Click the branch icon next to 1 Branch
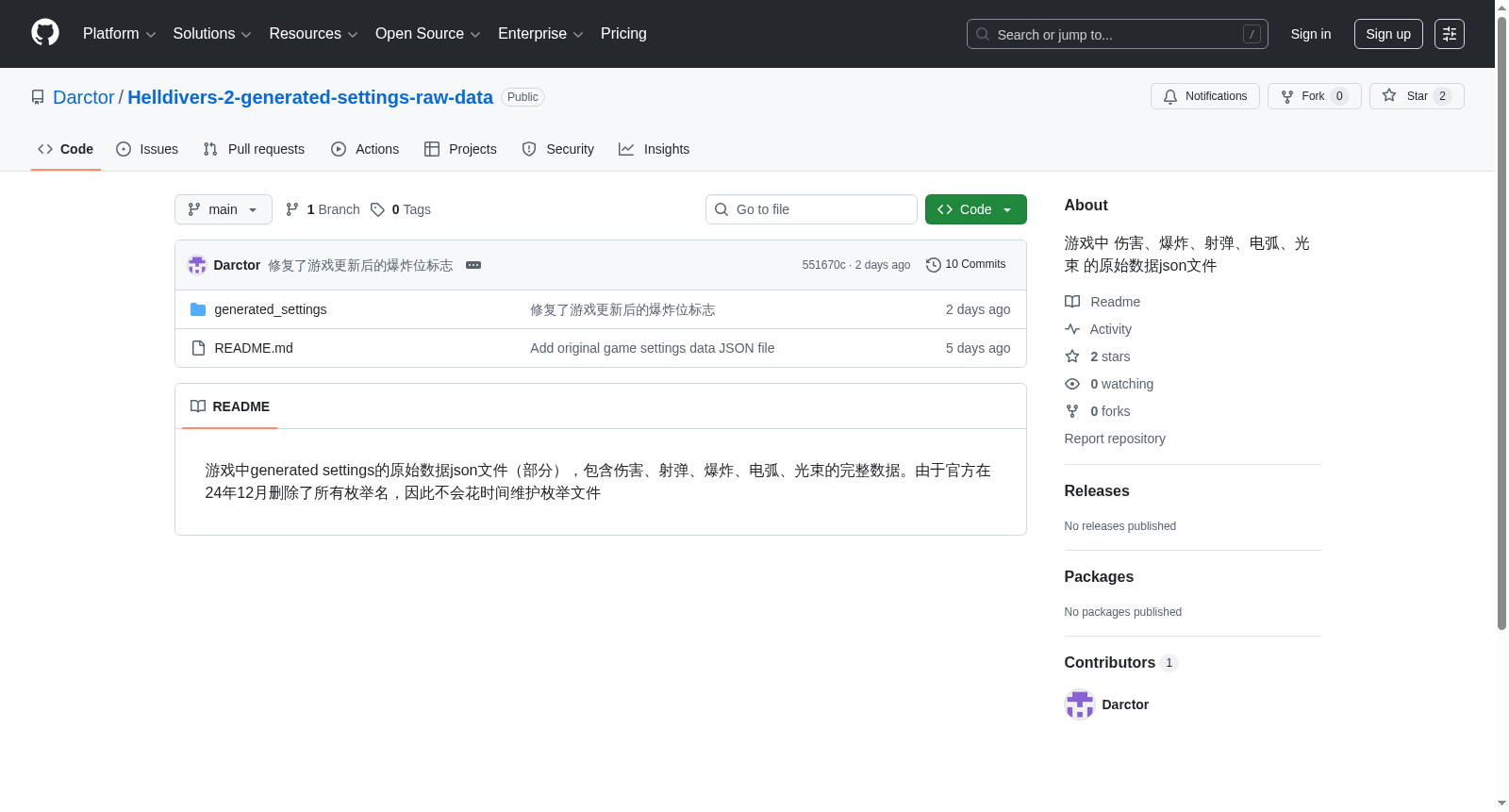The width and height of the screenshot is (1509, 812). pyautogui.click(x=292, y=209)
